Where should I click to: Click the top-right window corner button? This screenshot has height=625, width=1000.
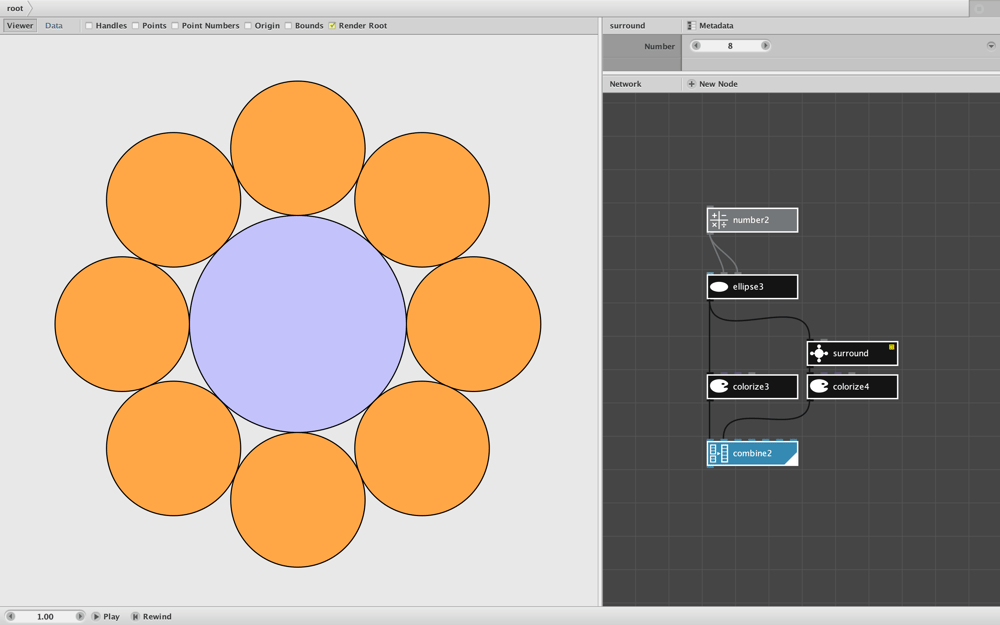tap(980, 8)
